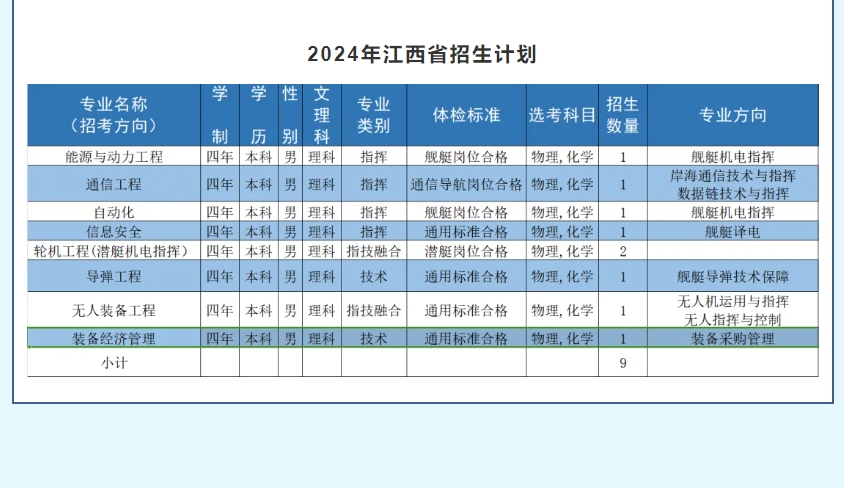Select the 导弹工程 major cell
Screen dimensions: 844x488
click(x=114, y=276)
